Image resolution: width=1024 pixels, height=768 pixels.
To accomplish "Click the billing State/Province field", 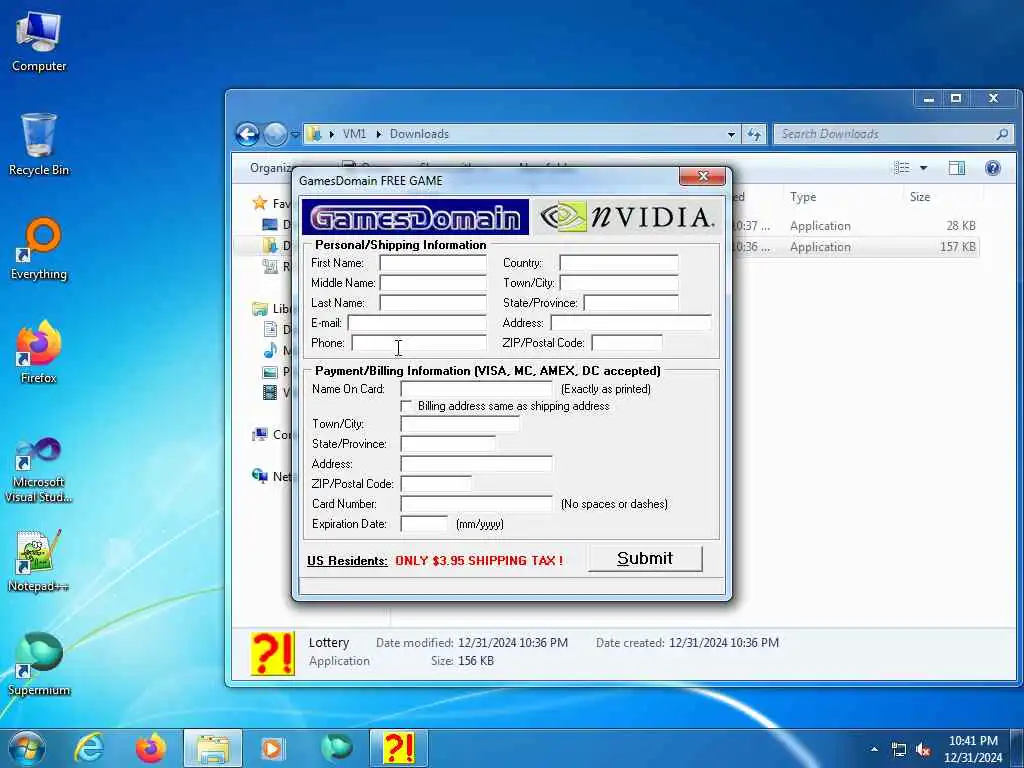I will point(448,444).
